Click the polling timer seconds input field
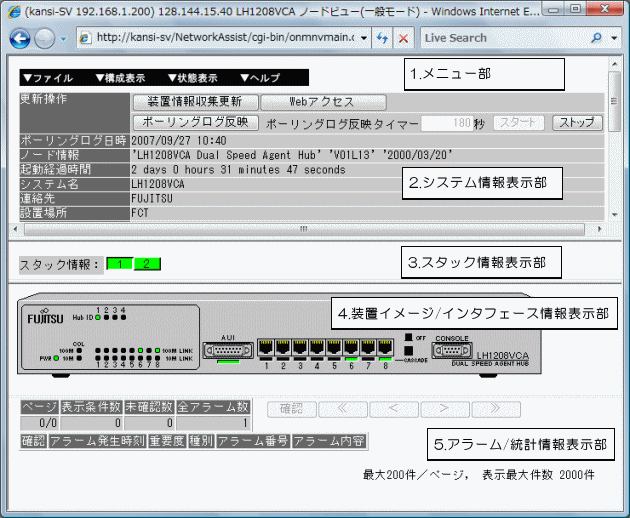 446,123
